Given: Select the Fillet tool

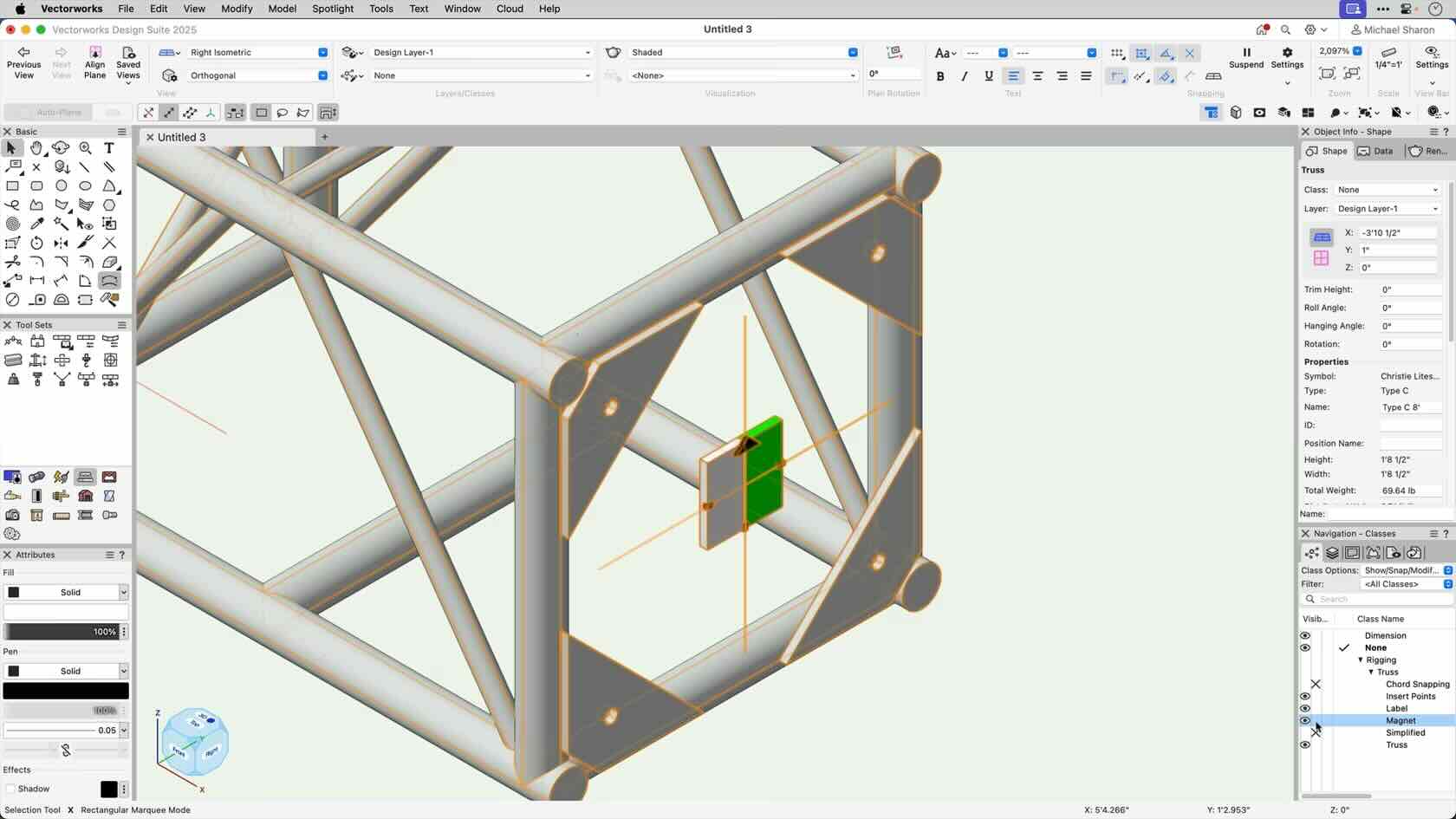Looking at the screenshot, I should (36, 262).
